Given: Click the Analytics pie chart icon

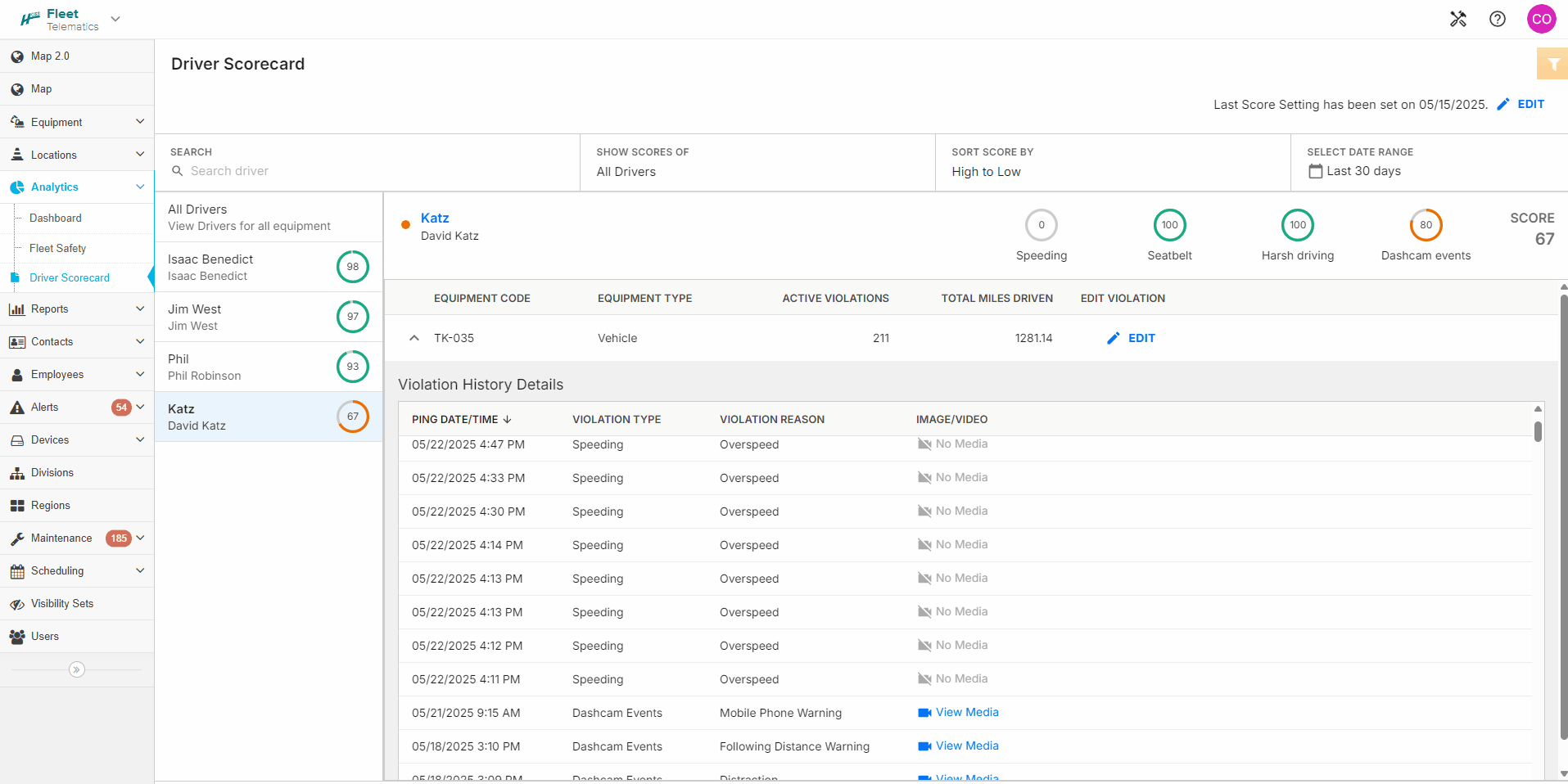Looking at the screenshot, I should pyautogui.click(x=17, y=187).
